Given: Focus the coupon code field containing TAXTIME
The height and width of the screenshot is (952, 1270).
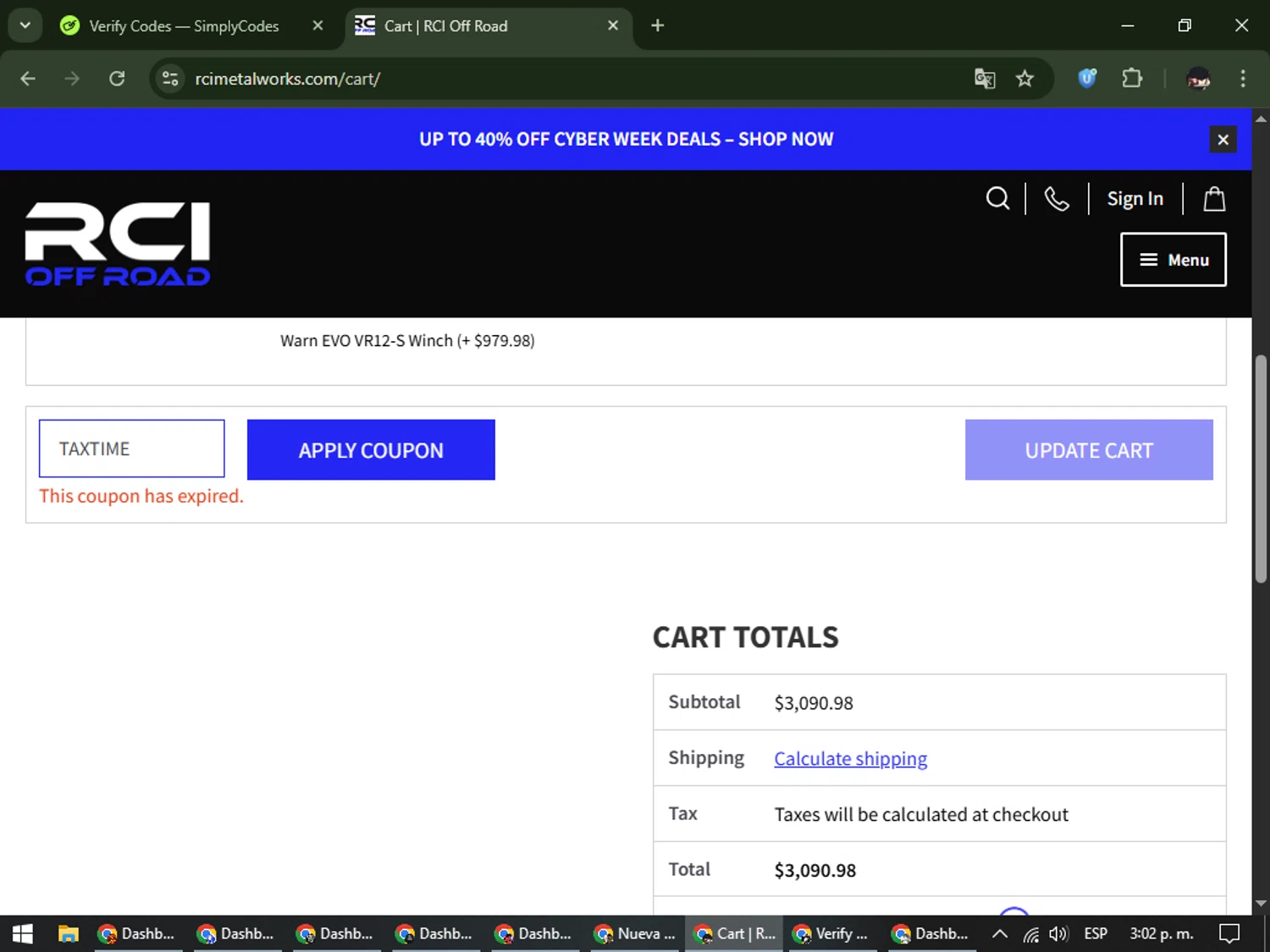Looking at the screenshot, I should point(131,448).
